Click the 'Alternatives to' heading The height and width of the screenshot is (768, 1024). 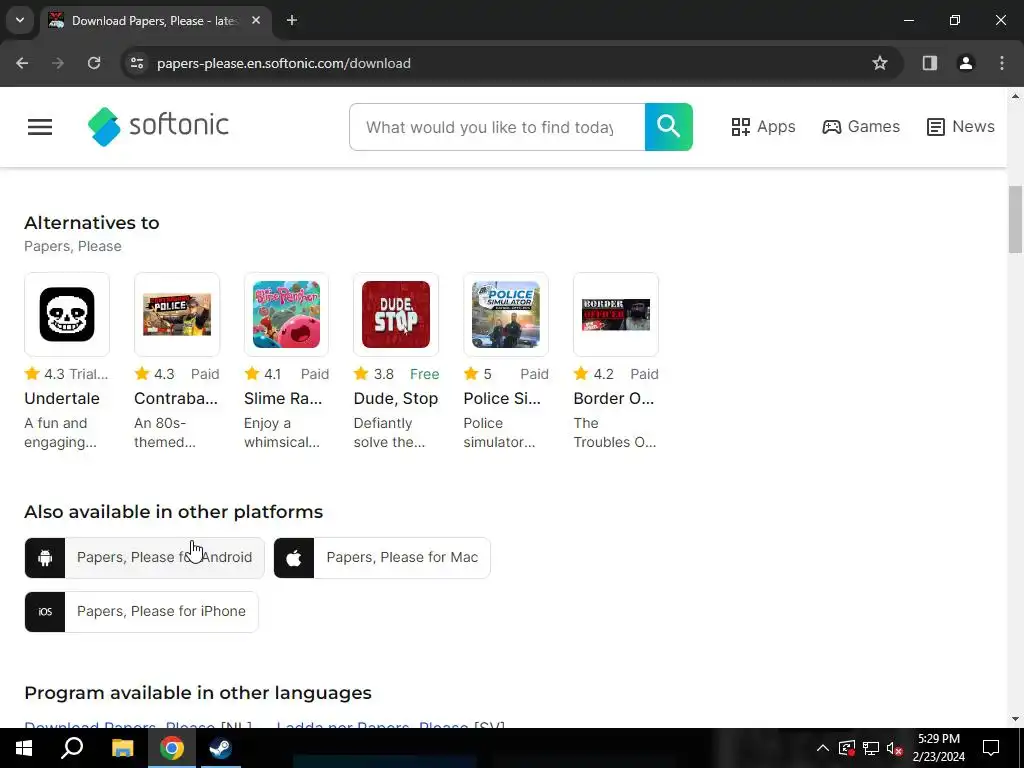(x=92, y=223)
